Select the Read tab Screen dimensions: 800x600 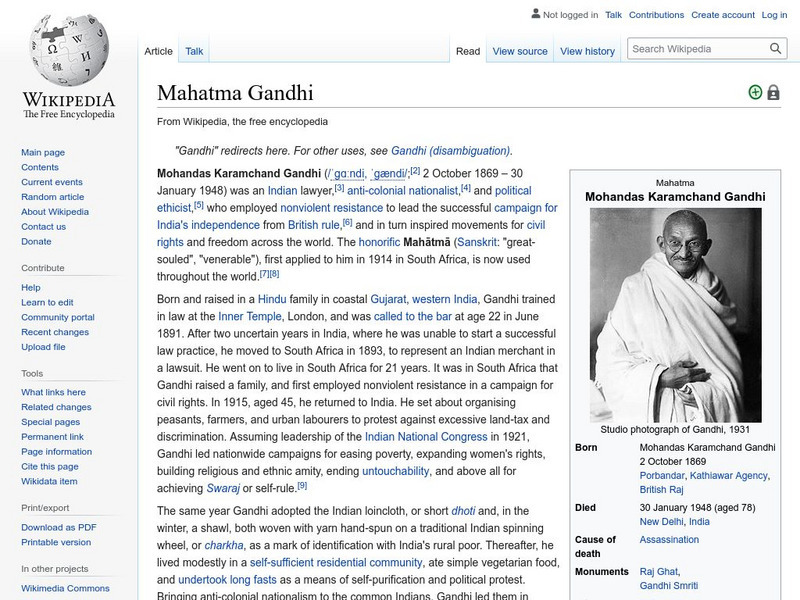coord(468,52)
